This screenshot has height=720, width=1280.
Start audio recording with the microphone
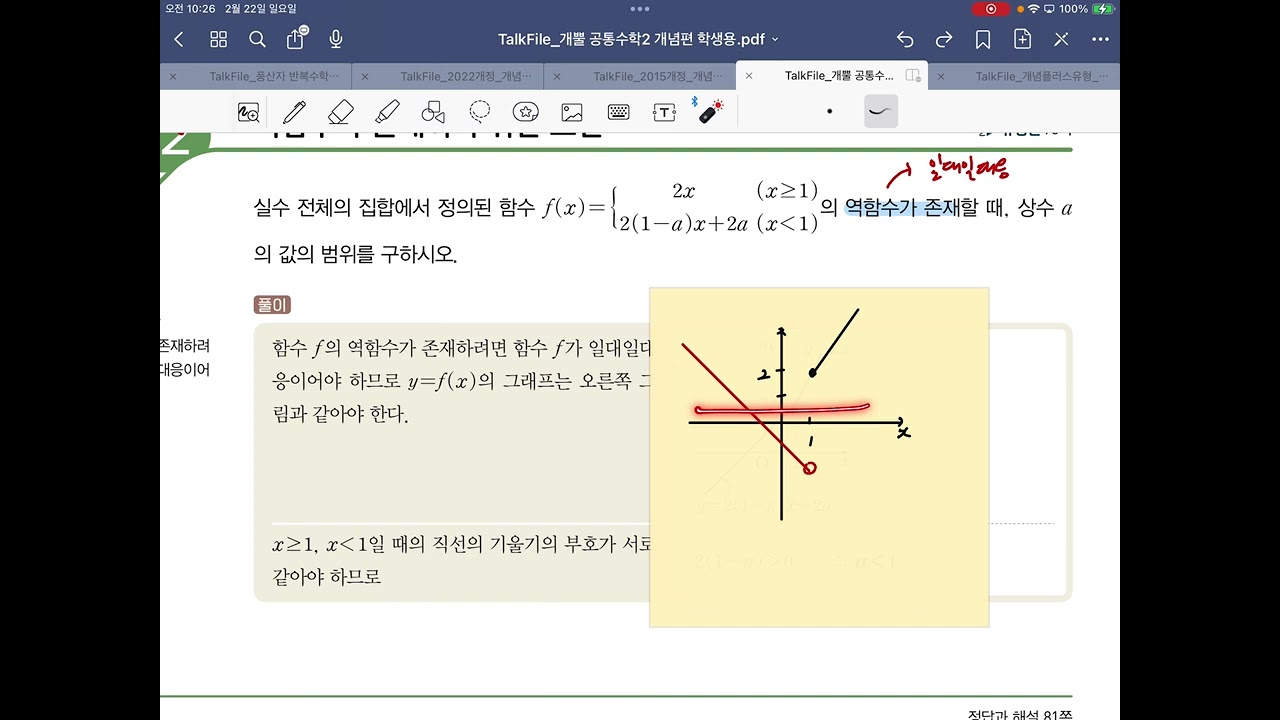point(336,39)
